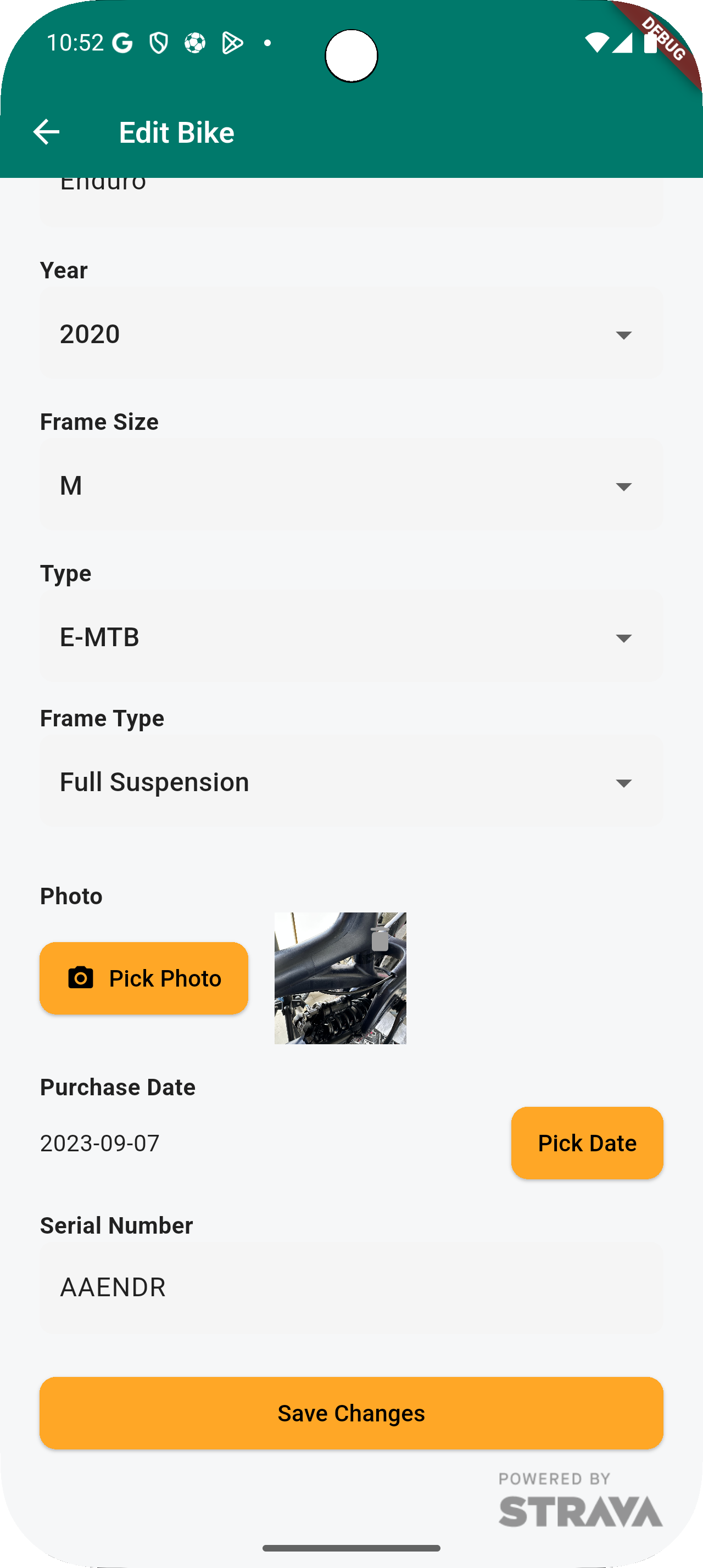Open the Year dropdown showing 2020

(x=351, y=334)
